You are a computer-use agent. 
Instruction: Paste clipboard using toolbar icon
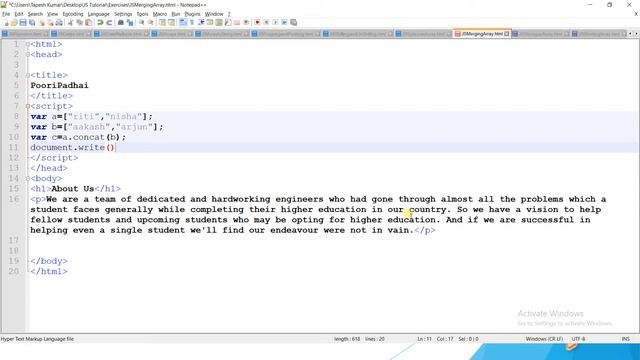tap(89, 22)
